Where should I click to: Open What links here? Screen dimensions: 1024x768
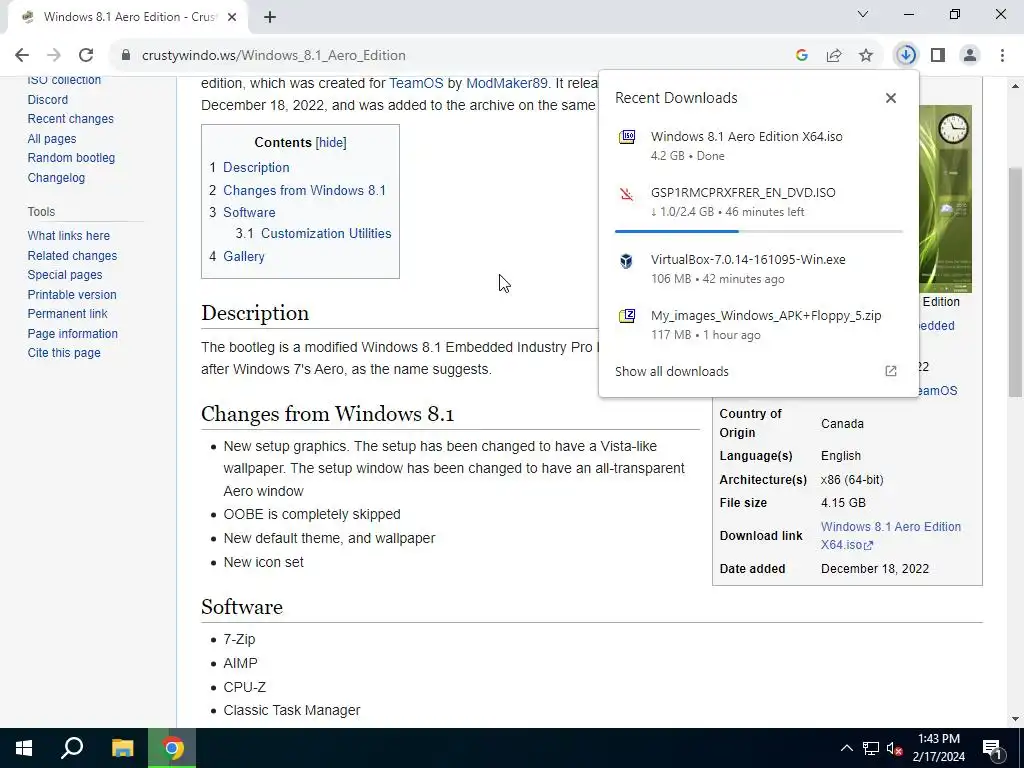point(69,236)
